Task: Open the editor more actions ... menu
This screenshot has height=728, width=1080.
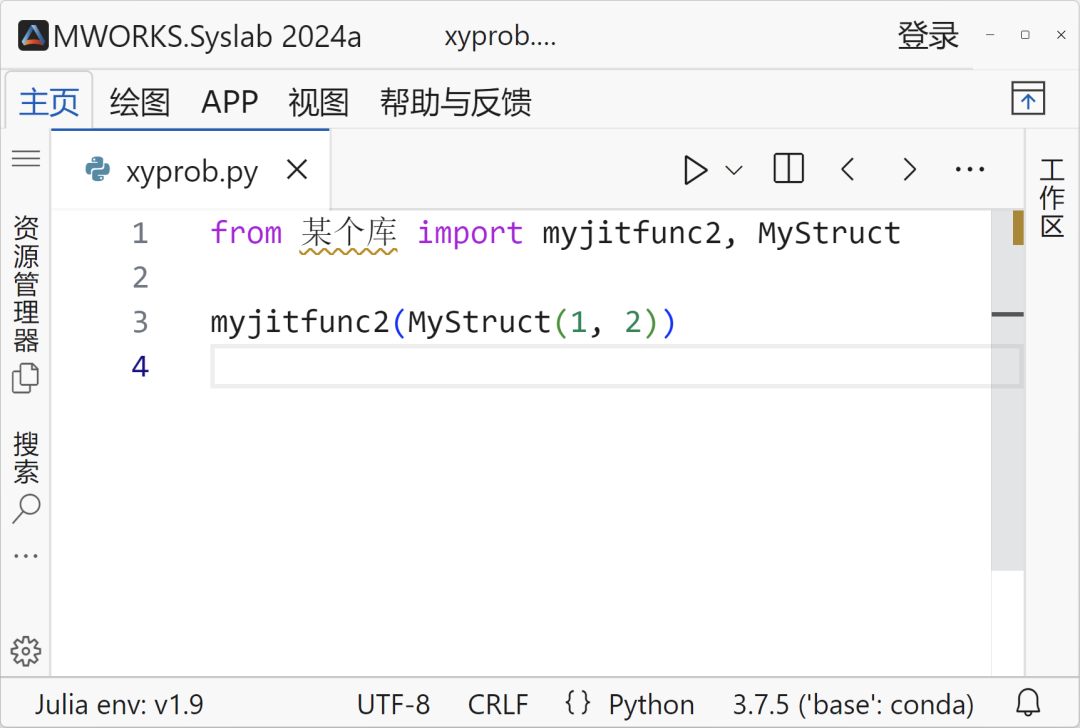Action: pyautogui.click(x=969, y=169)
